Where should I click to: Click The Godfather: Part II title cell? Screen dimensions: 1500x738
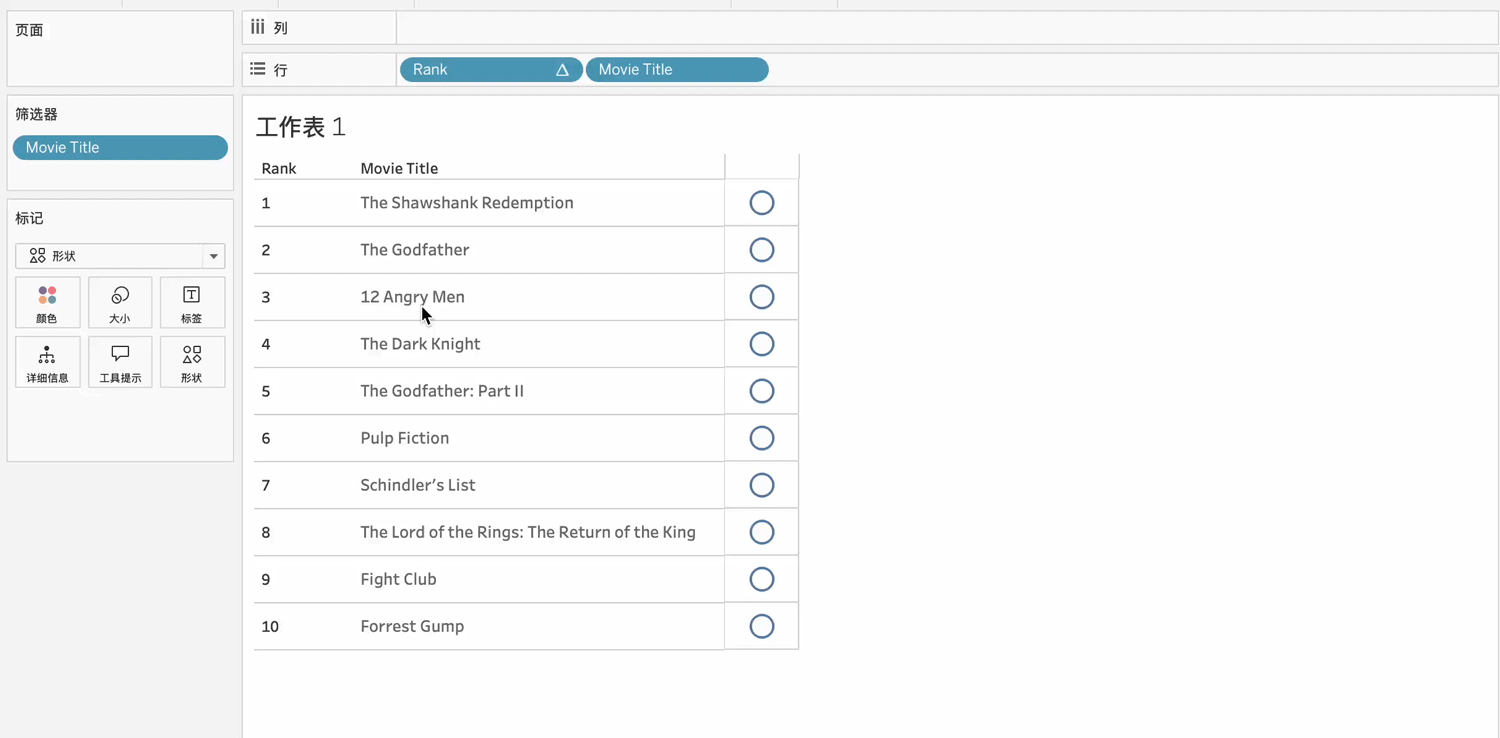point(442,391)
